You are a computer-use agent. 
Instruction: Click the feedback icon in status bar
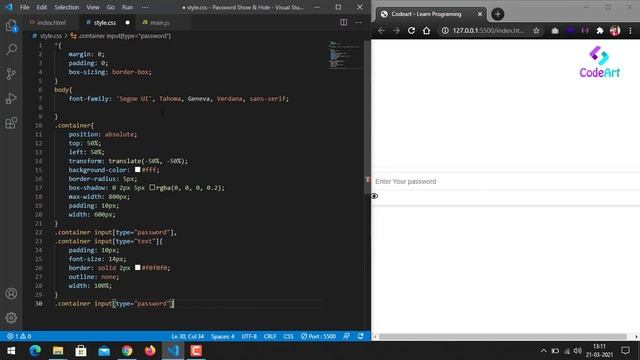click(347, 336)
